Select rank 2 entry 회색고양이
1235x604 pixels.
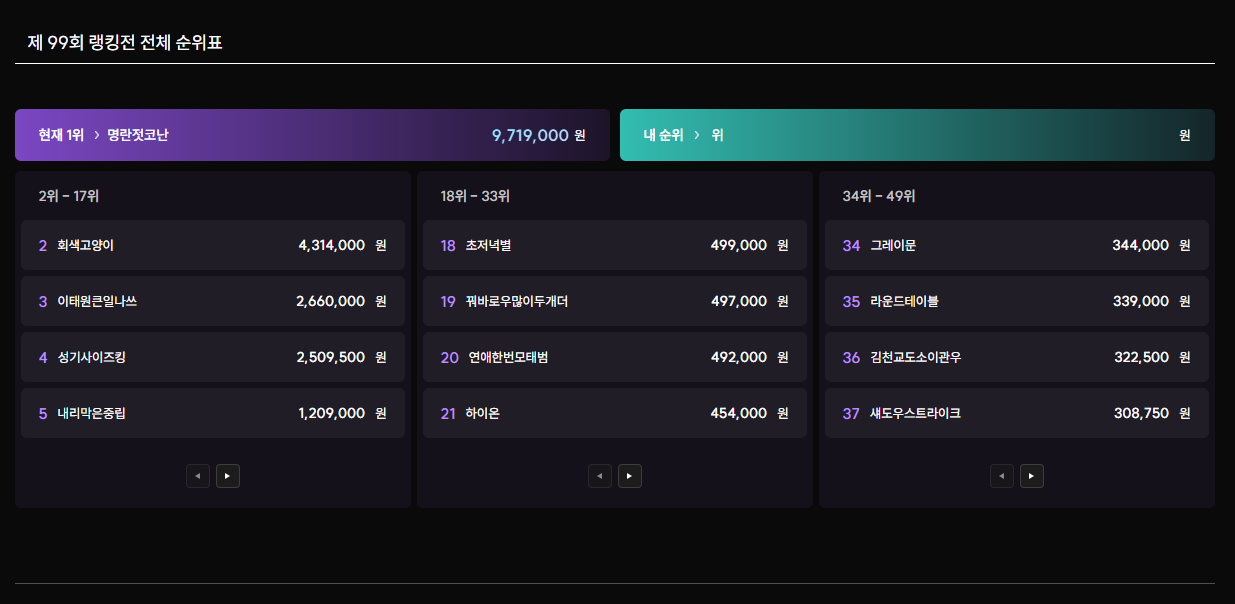click(212, 245)
